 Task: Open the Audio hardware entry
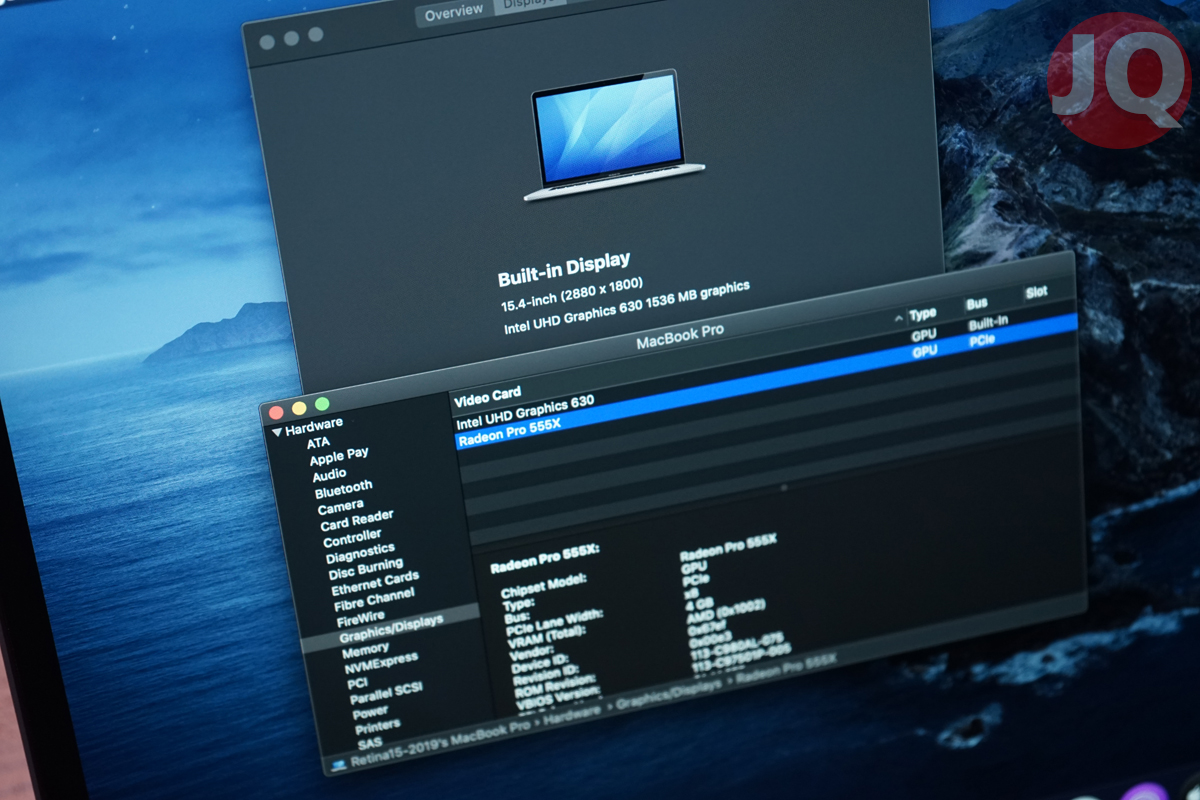click(x=329, y=474)
